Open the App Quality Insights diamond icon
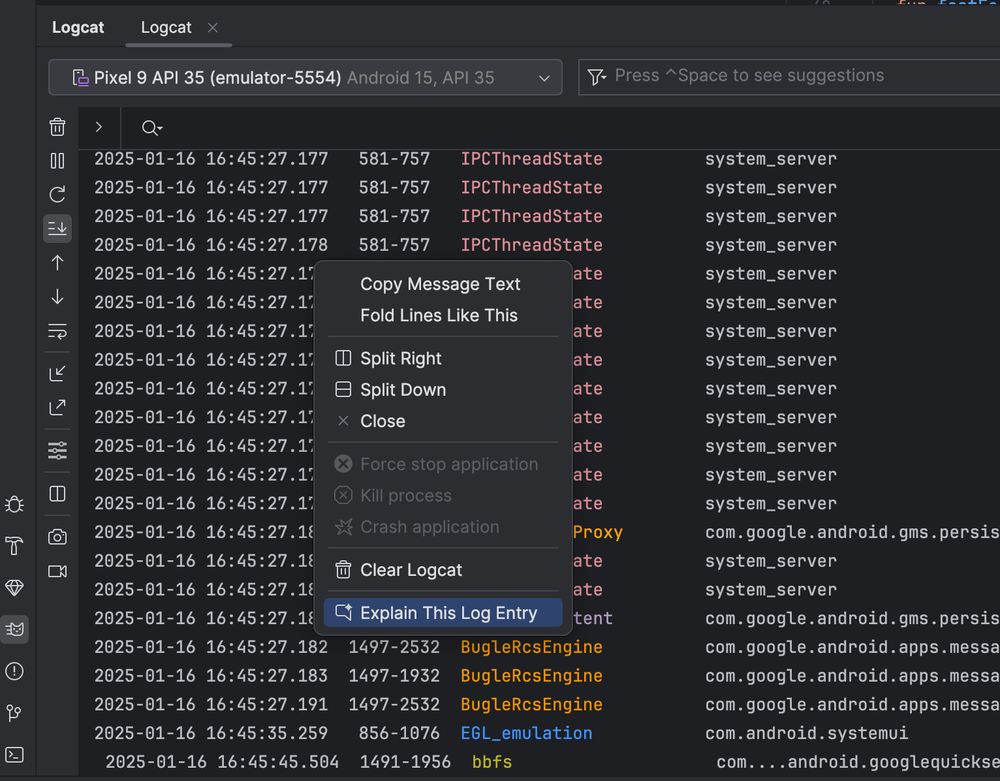This screenshot has height=781, width=1000. (14, 587)
